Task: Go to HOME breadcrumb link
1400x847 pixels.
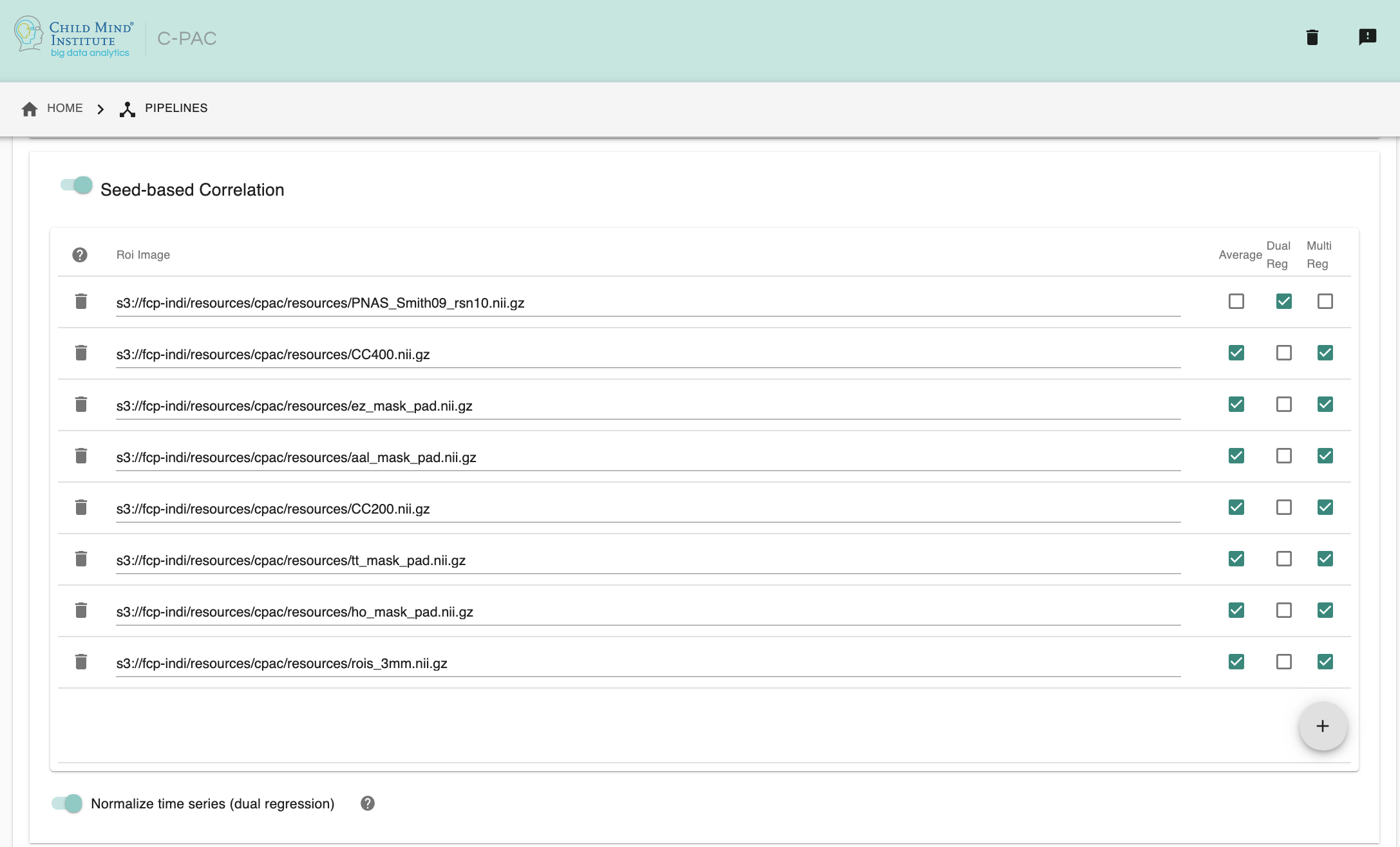Action: coord(64,108)
